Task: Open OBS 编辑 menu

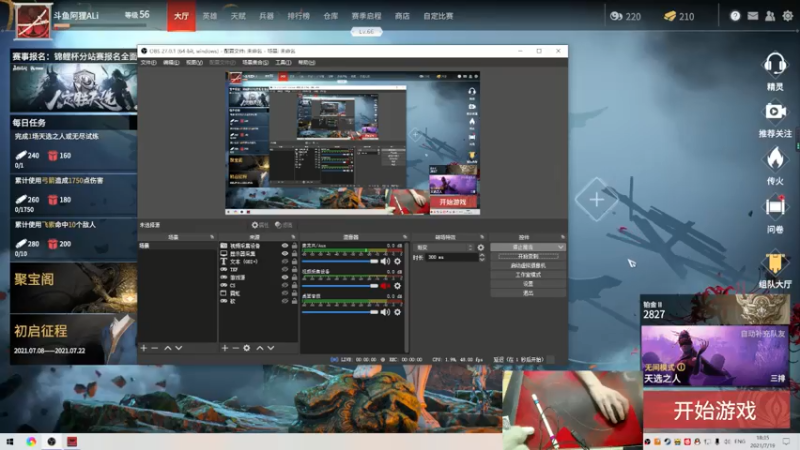Action: pos(171,62)
